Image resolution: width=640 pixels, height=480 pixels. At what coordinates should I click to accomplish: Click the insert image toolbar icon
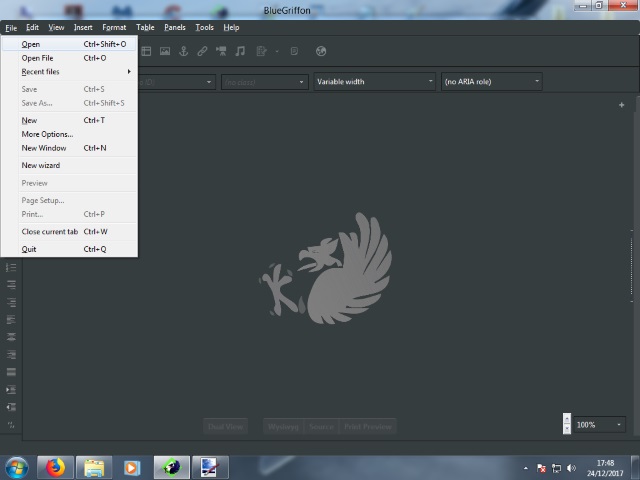pyautogui.click(x=165, y=51)
